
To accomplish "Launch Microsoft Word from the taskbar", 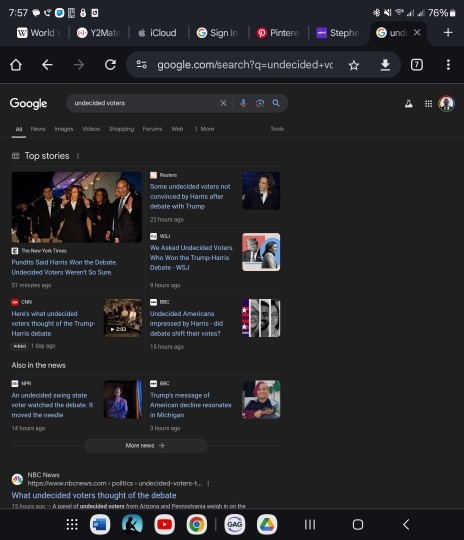I will tap(100, 525).
